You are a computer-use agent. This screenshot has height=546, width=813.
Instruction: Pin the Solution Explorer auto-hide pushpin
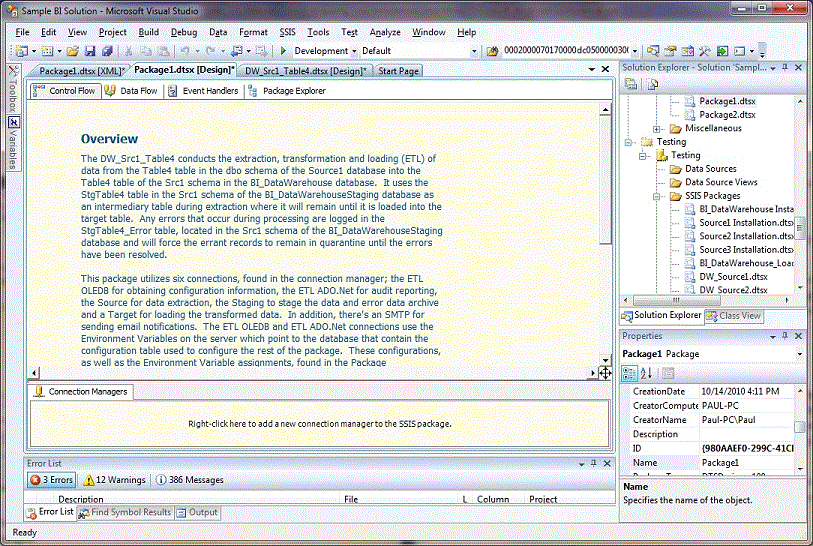785,67
